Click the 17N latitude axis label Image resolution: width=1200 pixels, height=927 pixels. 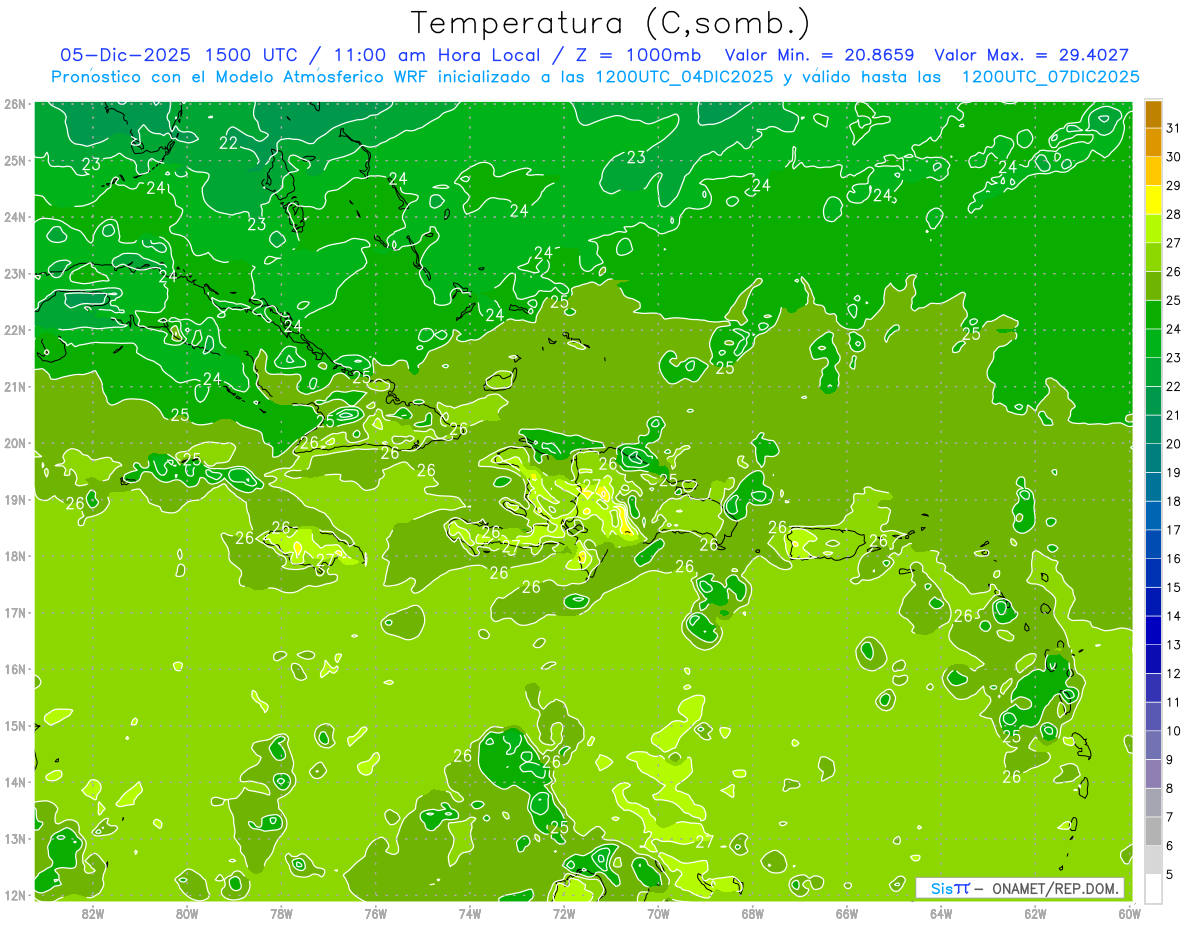tap(14, 612)
